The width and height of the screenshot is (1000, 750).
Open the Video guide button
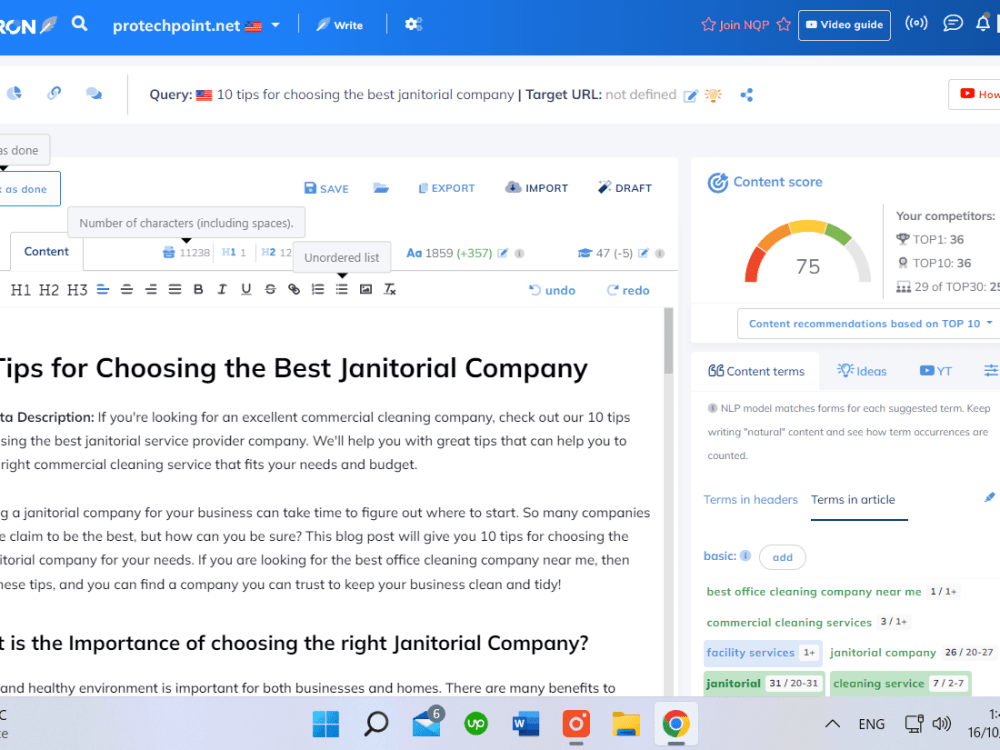click(844, 25)
